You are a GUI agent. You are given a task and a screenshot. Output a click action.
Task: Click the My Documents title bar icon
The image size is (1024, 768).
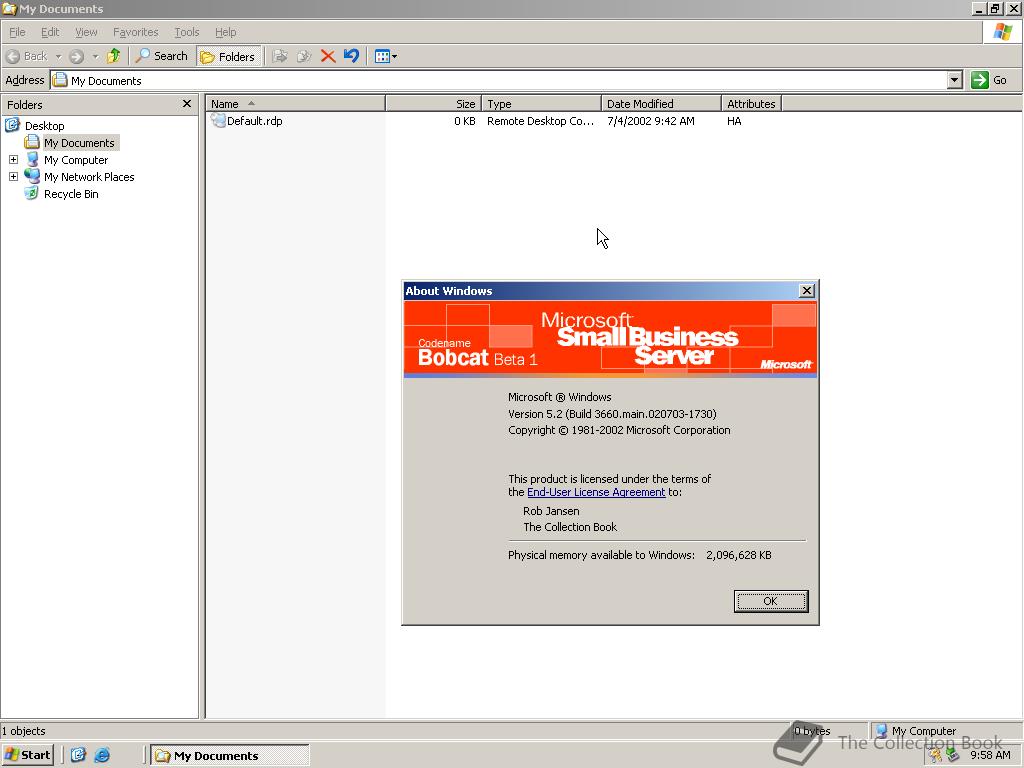tap(9, 8)
